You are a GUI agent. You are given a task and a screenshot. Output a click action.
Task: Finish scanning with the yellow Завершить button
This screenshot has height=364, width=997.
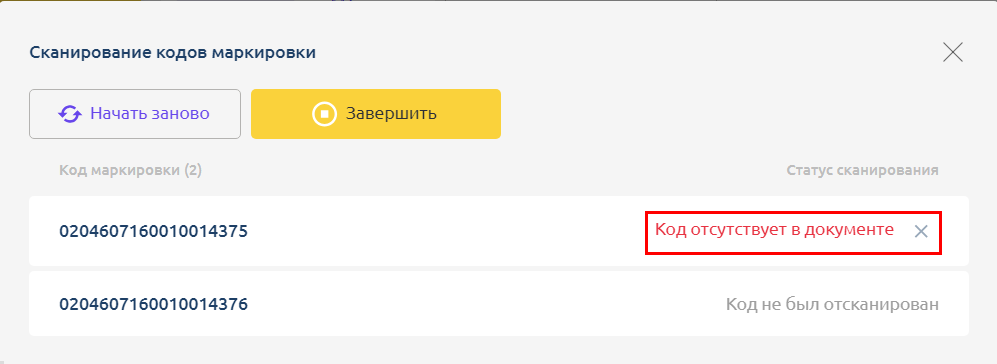click(x=376, y=114)
